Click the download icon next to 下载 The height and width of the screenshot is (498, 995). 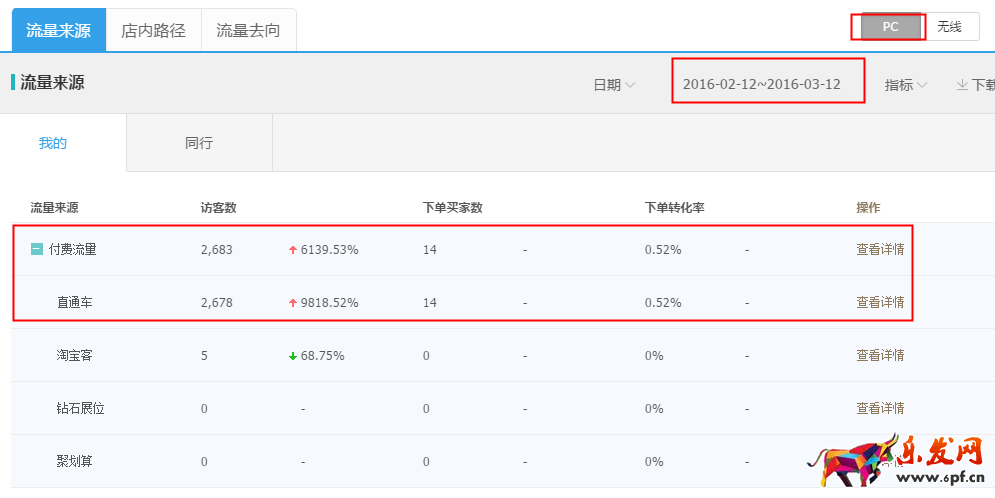click(x=962, y=85)
